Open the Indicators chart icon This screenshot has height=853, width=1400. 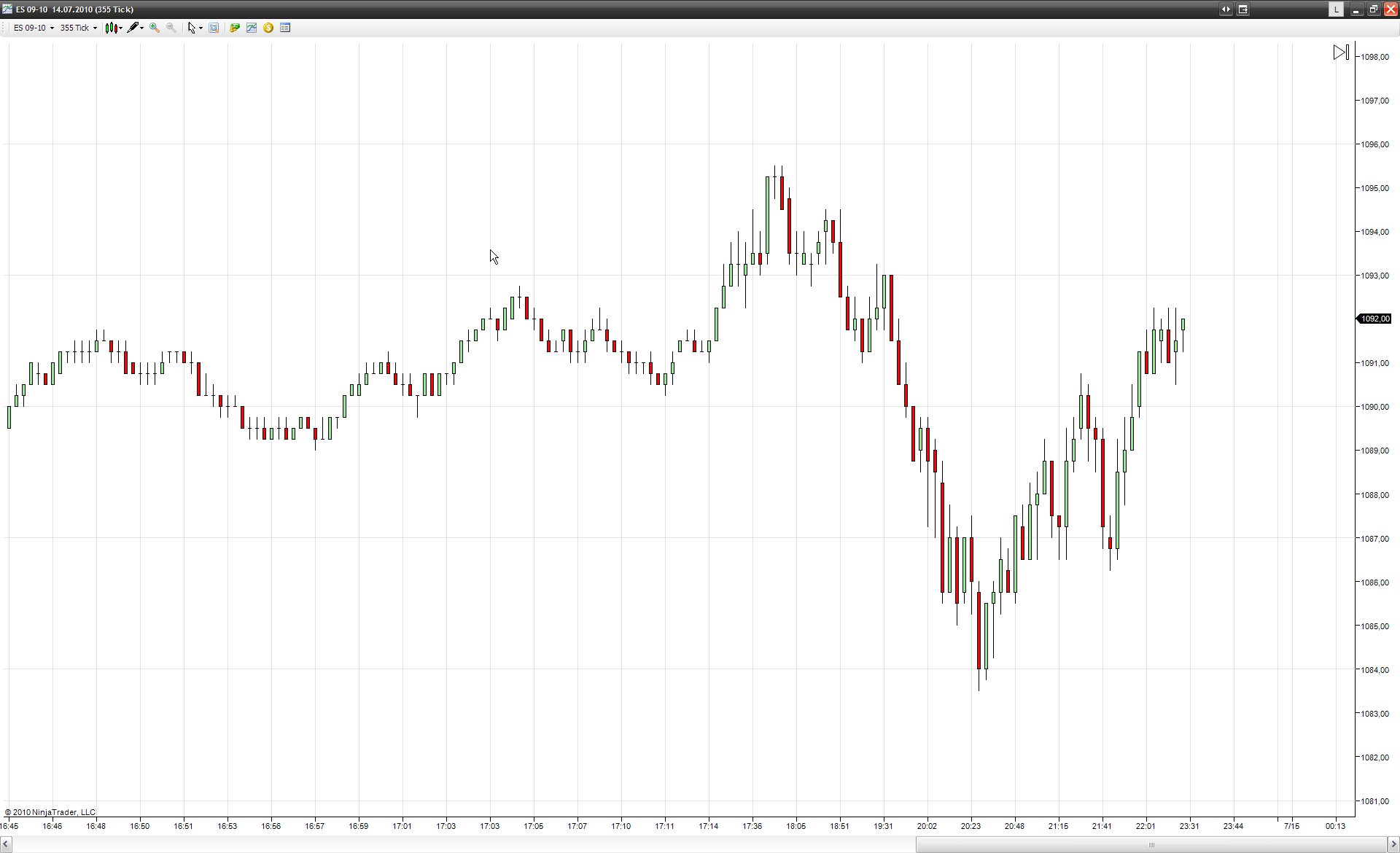click(x=252, y=28)
